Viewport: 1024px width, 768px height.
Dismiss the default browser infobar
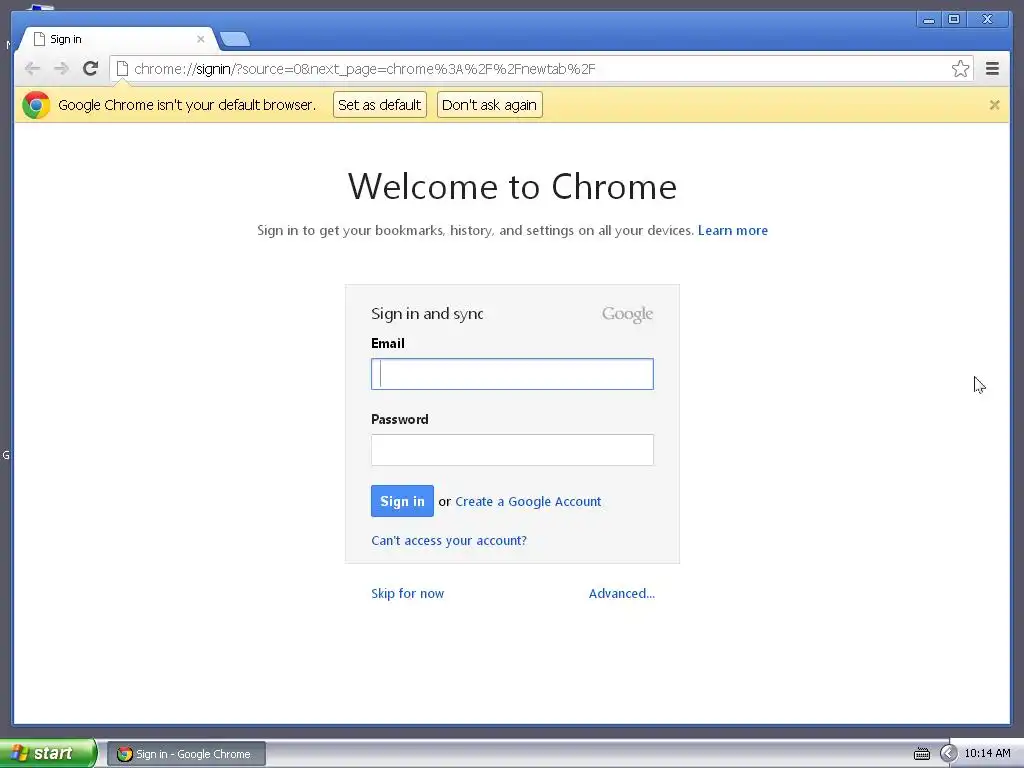point(994,104)
